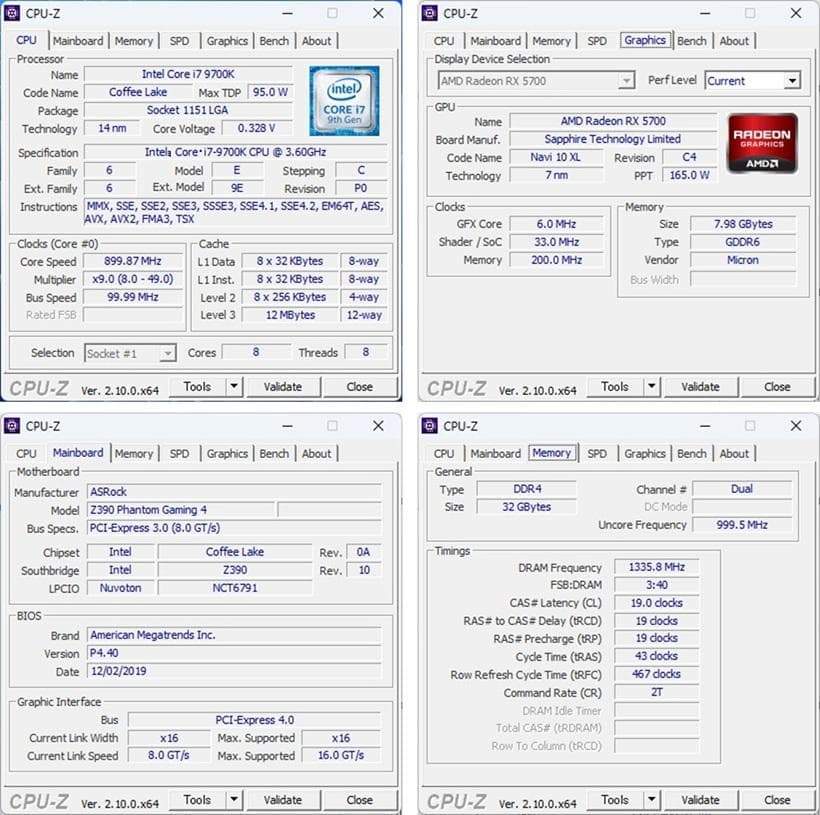Click the Intel Core i7 9th Gen badge
The height and width of the screenshot is (815, 820).
point(344,98)
